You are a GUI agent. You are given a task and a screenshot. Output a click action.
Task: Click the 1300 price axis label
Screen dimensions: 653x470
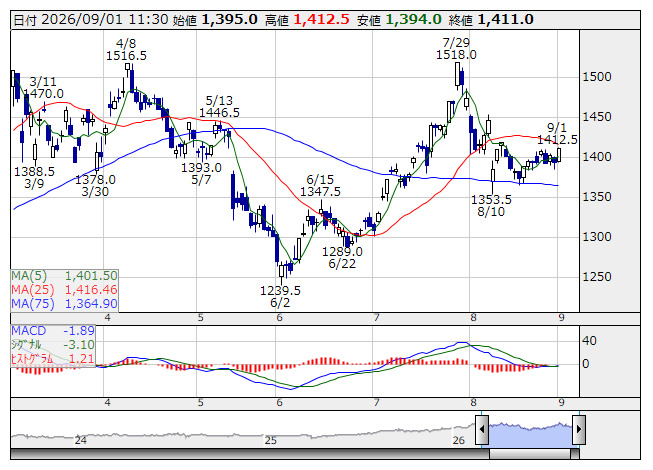(x=597, y=237)
